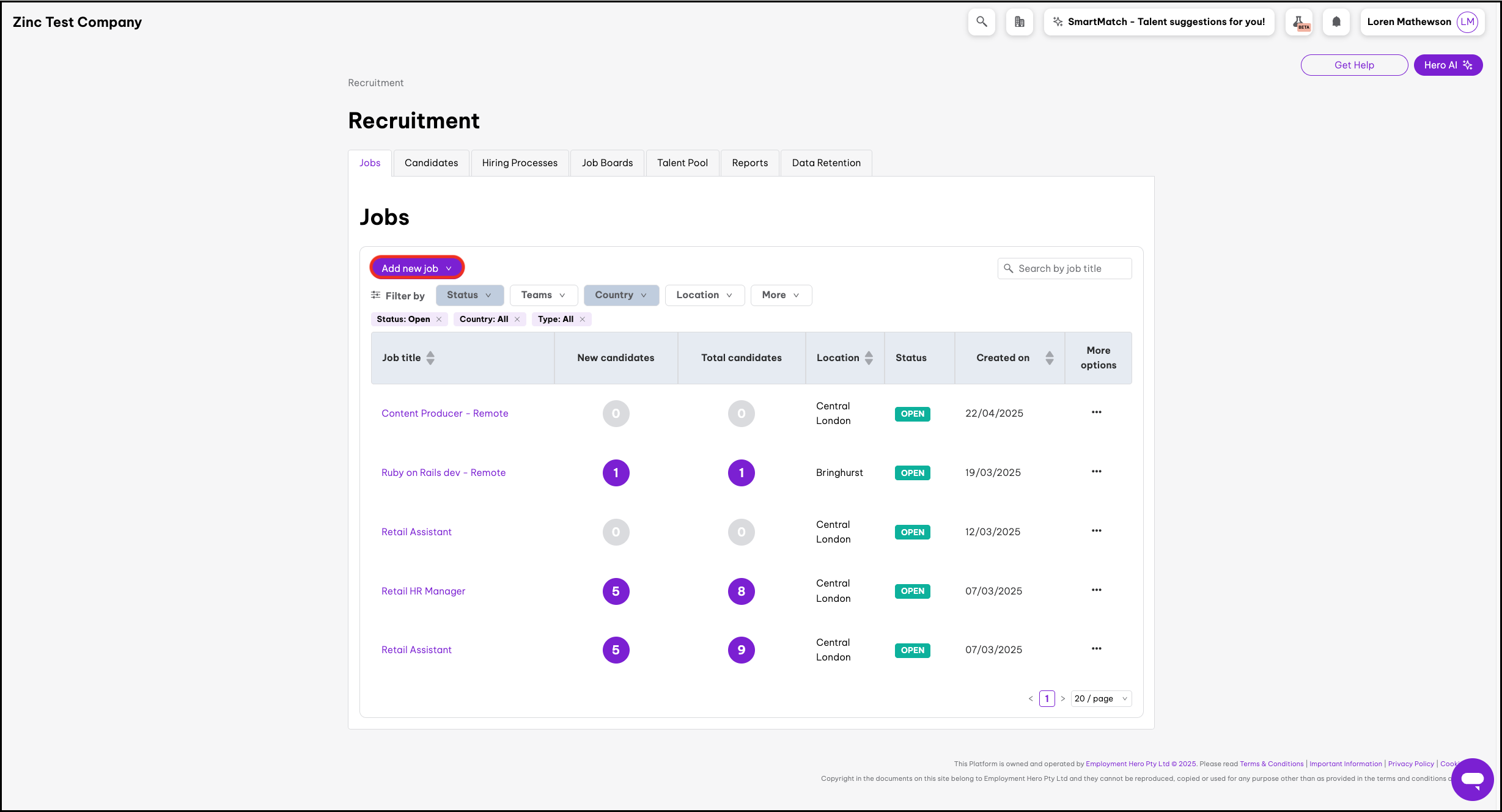The image size is (1502, 812).
Task: Click the Get Help button
Action: (1353, 65)
